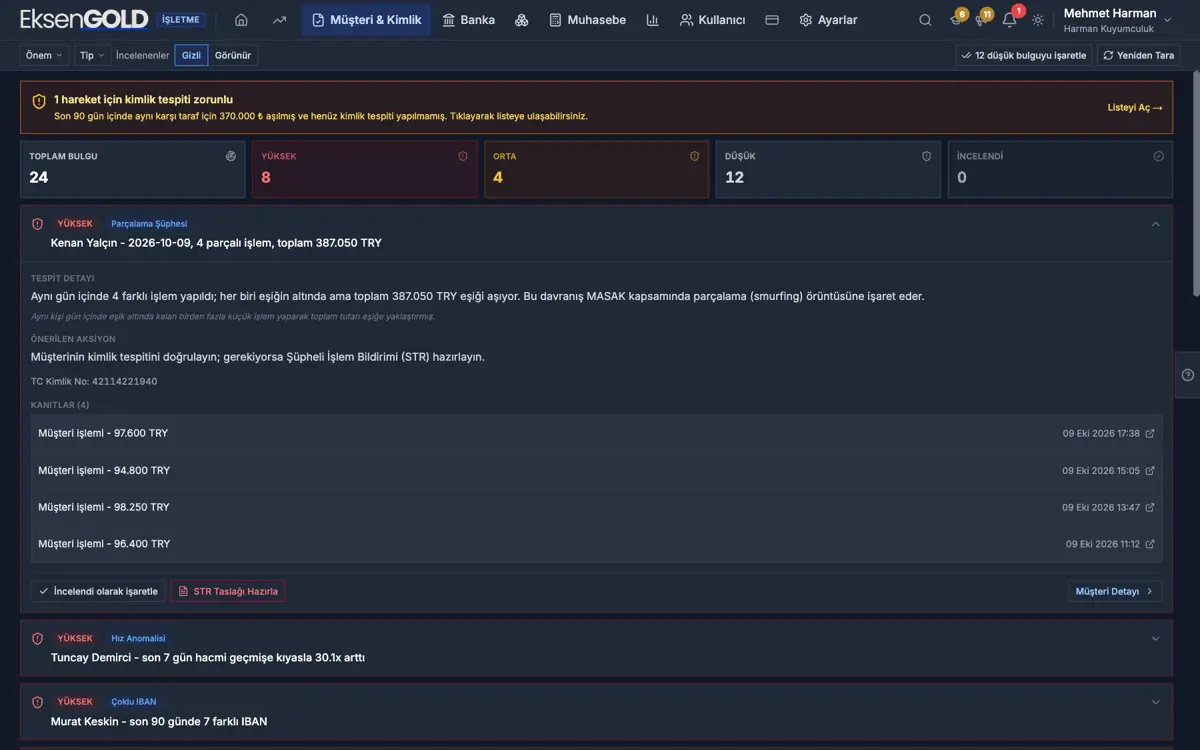Open the trend chart icon in navbar

click(279, 20)
